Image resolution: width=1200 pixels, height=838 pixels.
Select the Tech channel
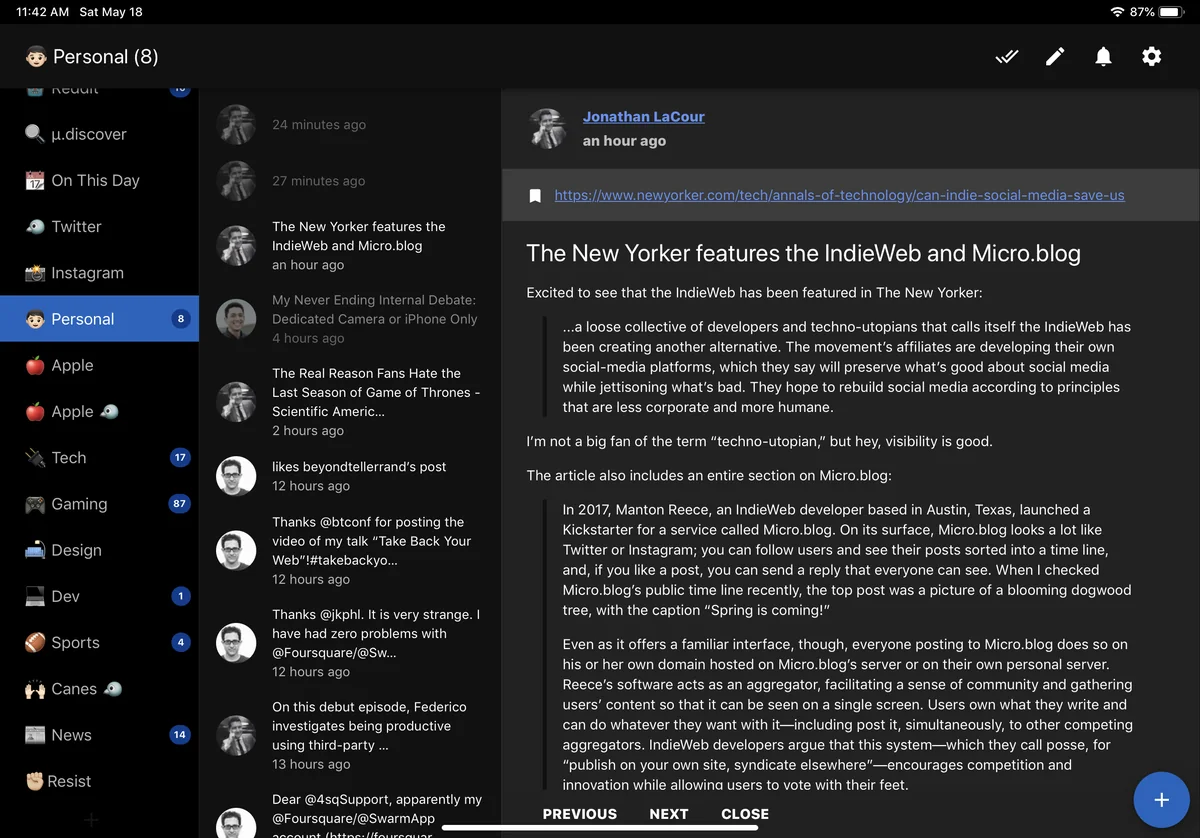(x=69, y=458)
